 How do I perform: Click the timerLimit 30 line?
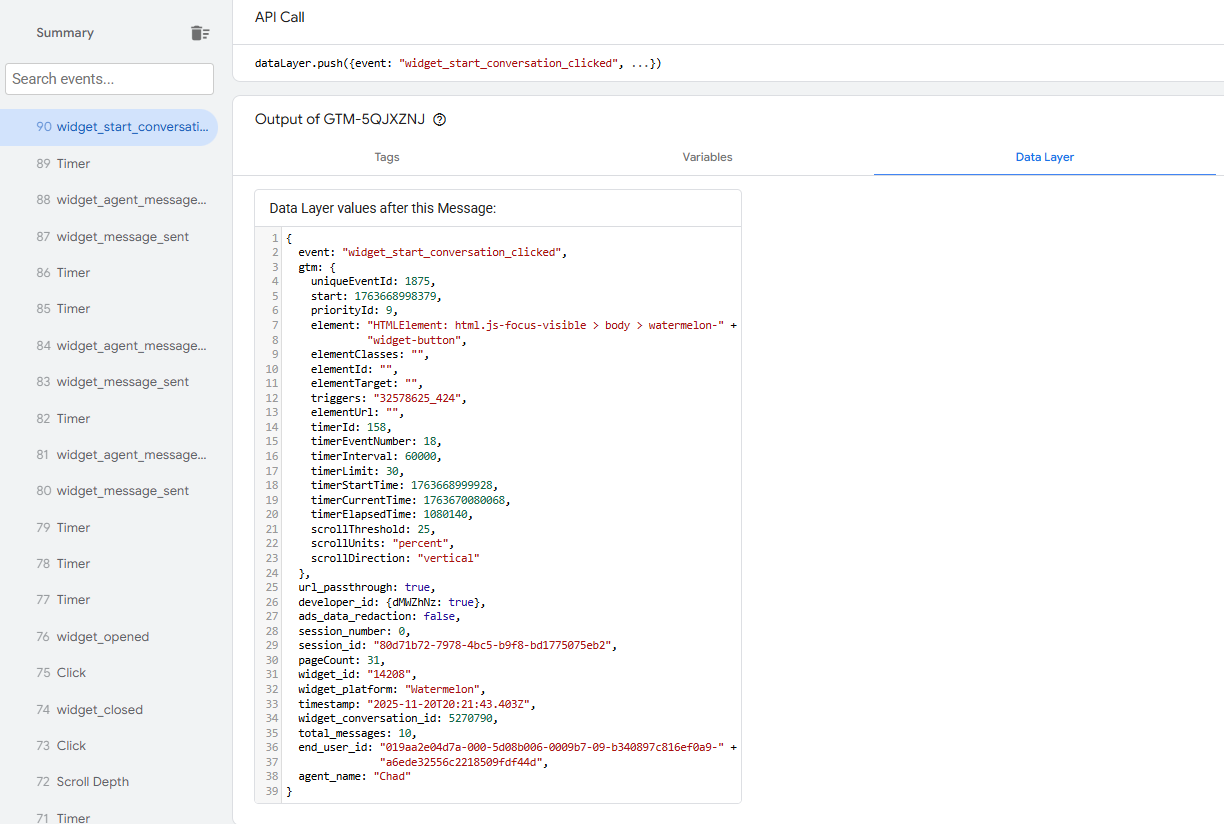(x=357, y=470)
